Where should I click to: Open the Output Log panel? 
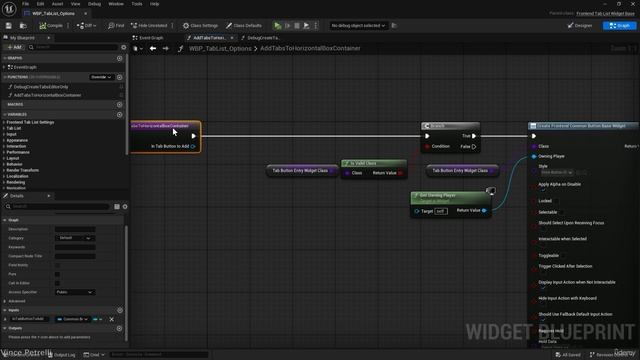click(x=62, y=355)
